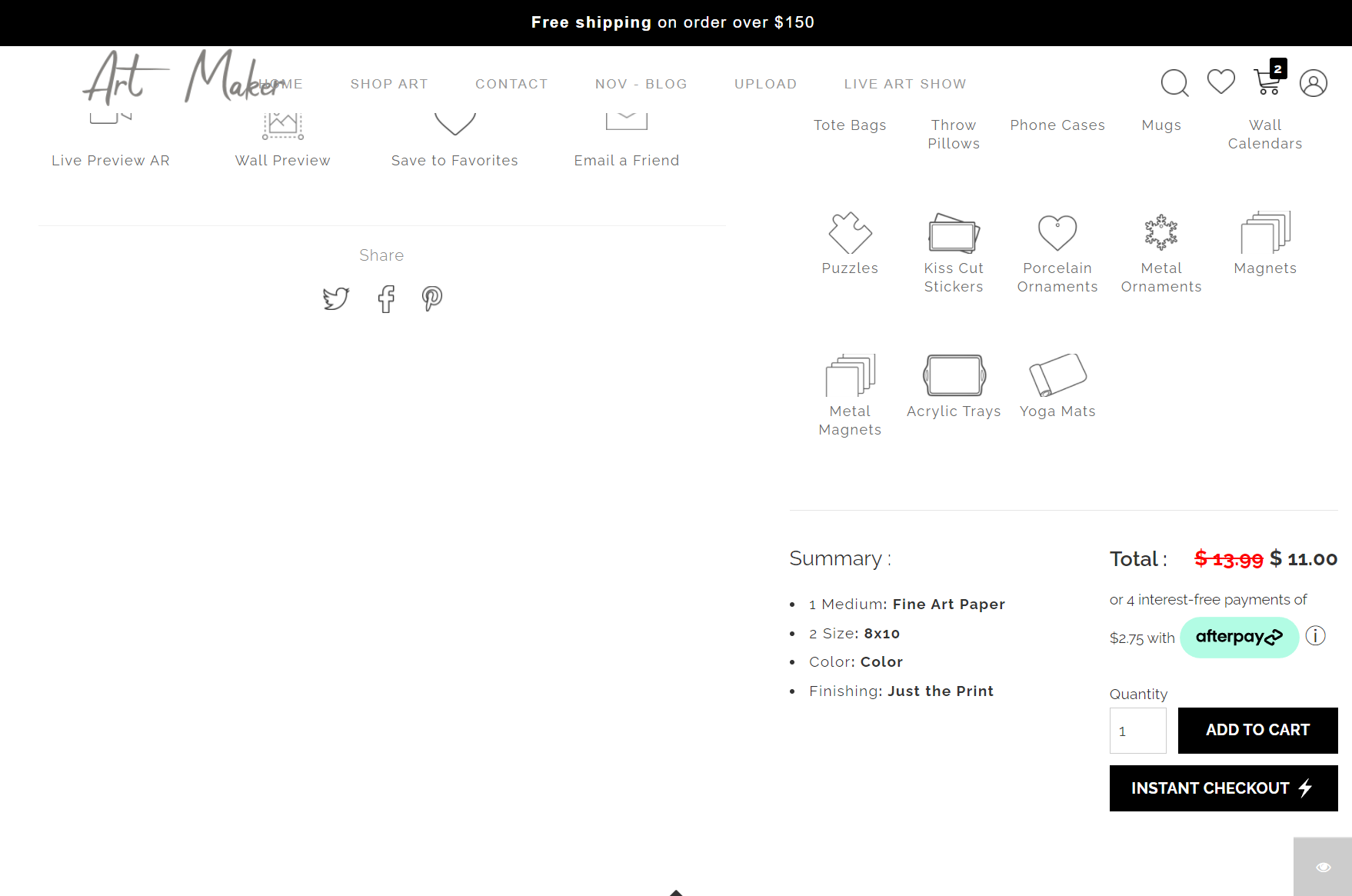Click INSTANT CHECKOUT
1352x896 pixels.
1223,788
